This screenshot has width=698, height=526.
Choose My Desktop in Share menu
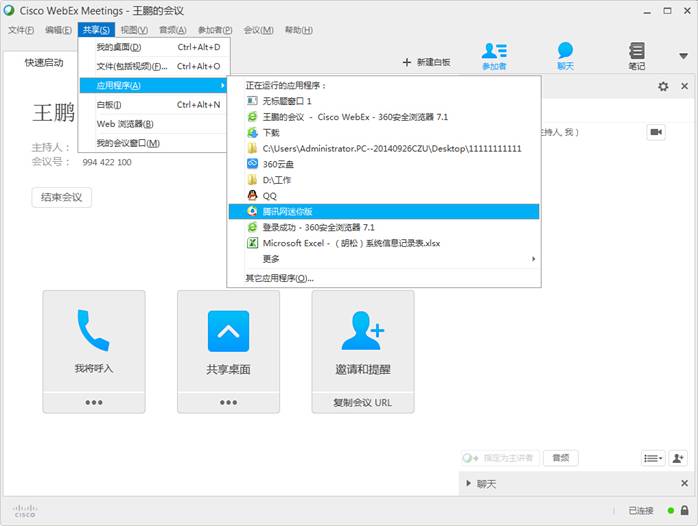pos(154,47)
